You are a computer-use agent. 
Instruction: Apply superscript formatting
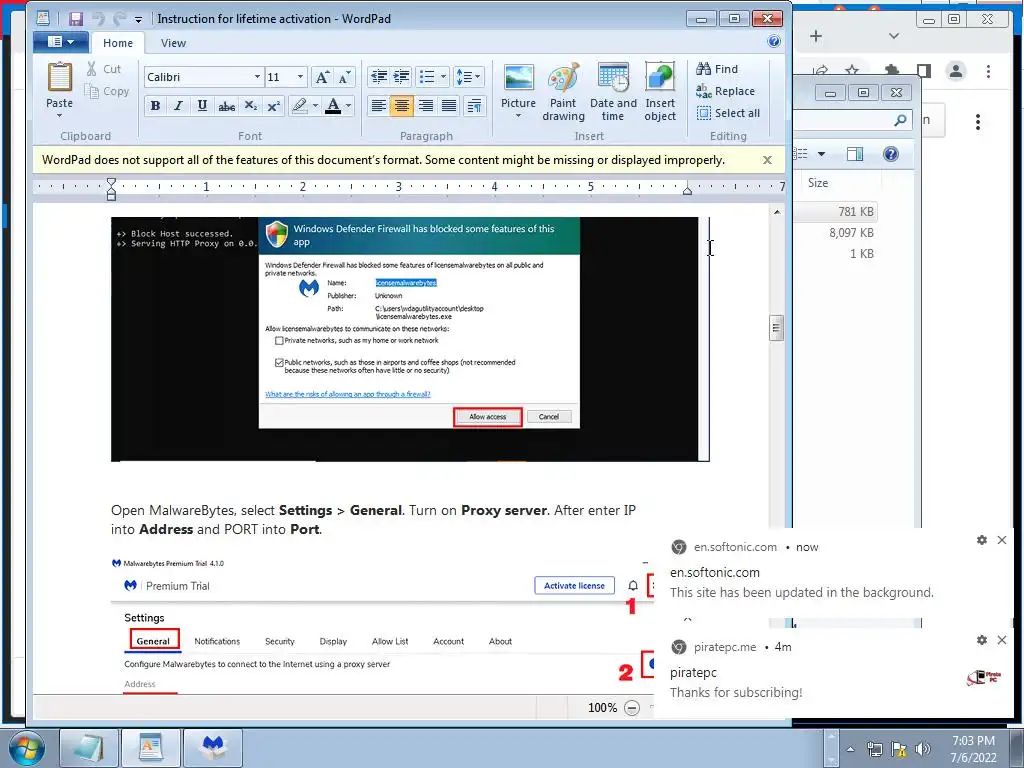[x=274, y=106]
